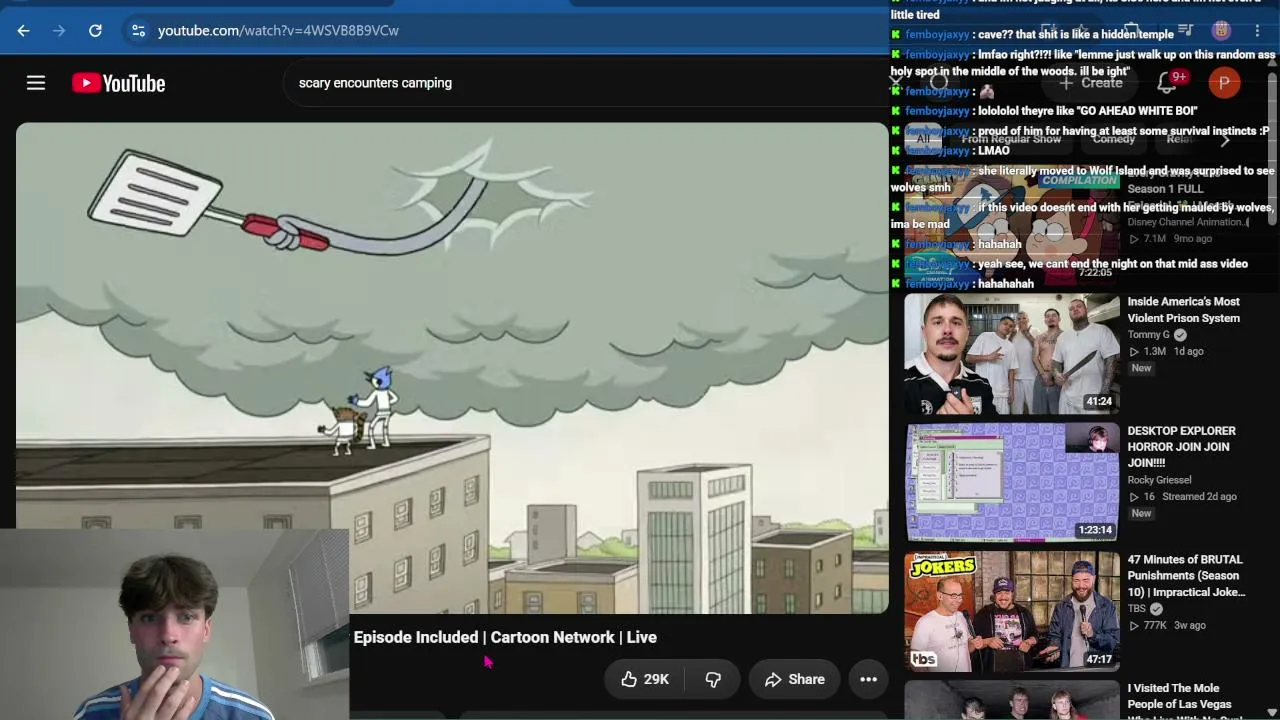
Task: Go back with the browser back arrow
Action: [23, 31]
